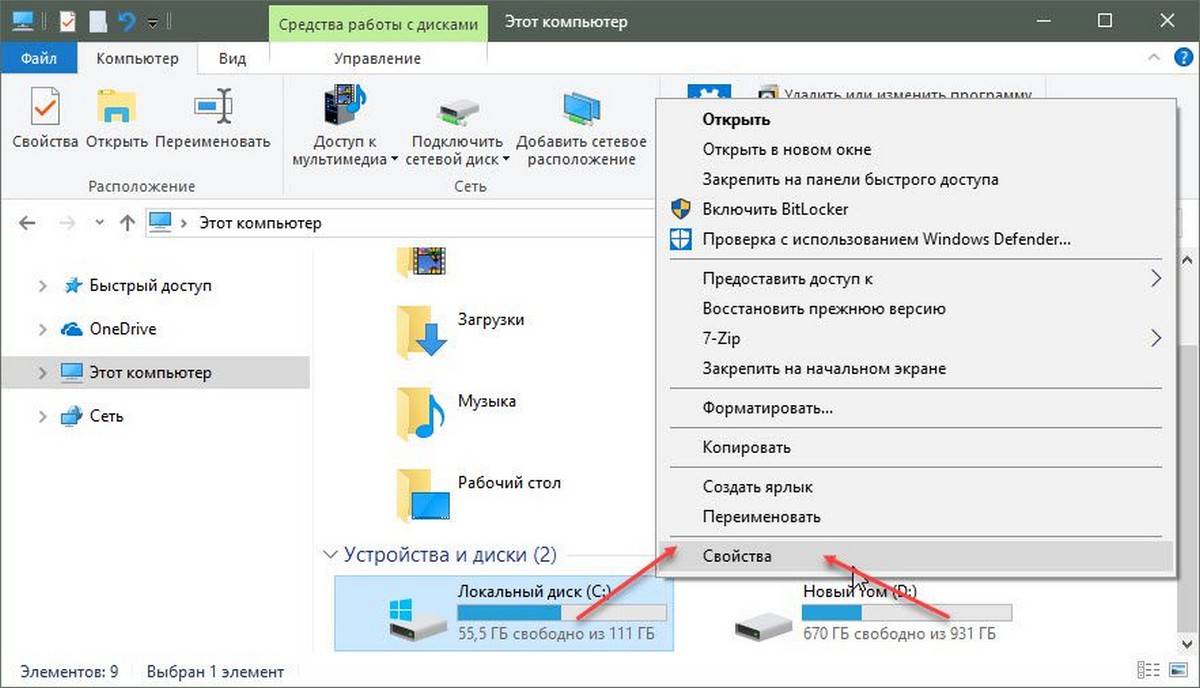
Task: Collapse the ribbon with chevron
Action: pos(1152,58)
